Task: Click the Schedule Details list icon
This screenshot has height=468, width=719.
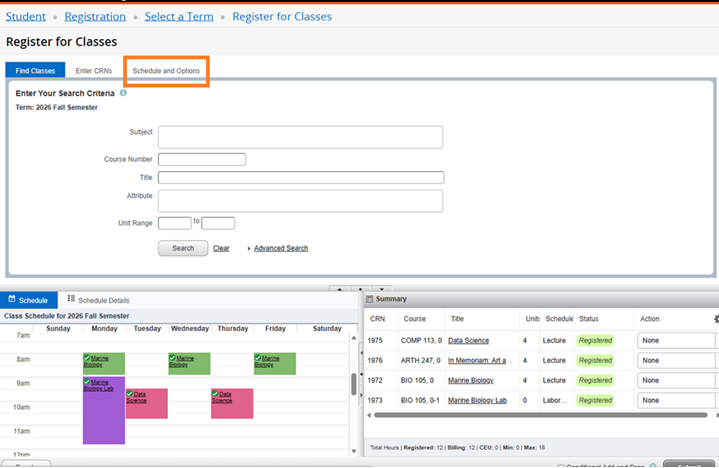Action: pyautogui.click(x=71, y=298)
